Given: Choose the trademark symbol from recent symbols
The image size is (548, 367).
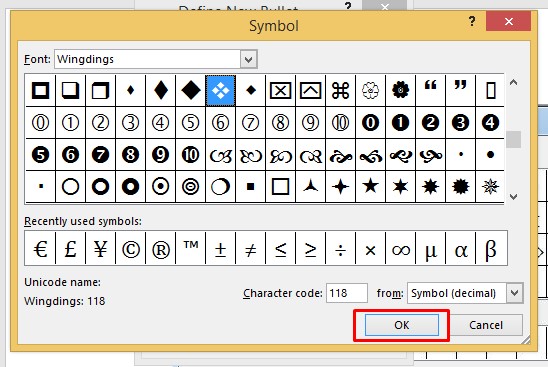Looking at the screenshot, I should tap(190, 249).
